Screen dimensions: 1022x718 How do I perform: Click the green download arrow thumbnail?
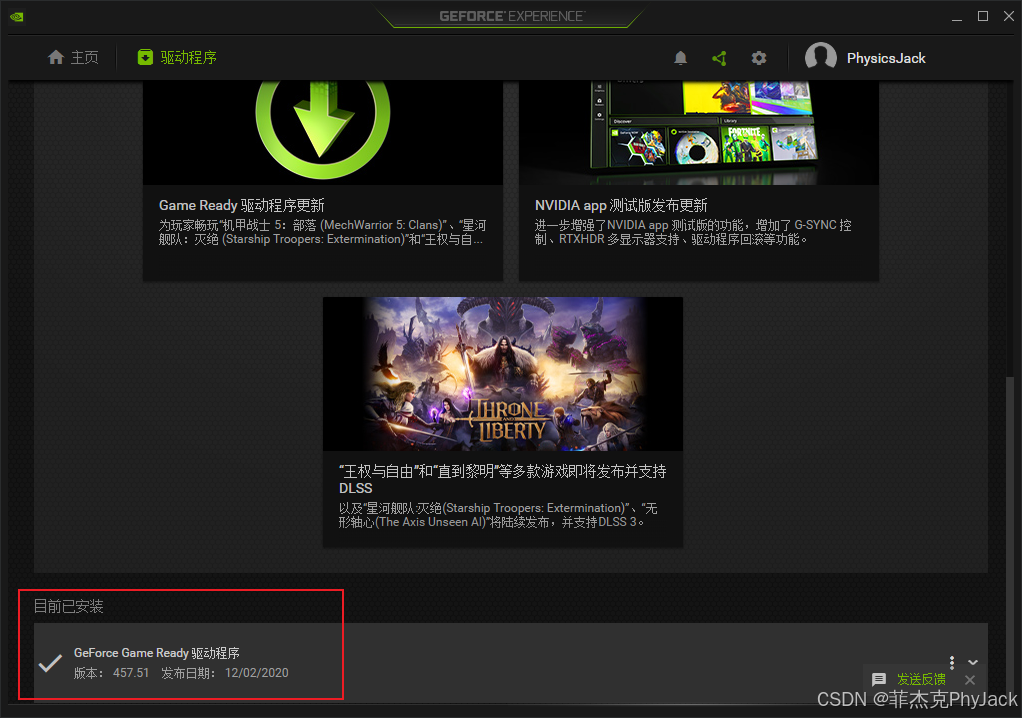pyautogui.click(x=323, y=133)
